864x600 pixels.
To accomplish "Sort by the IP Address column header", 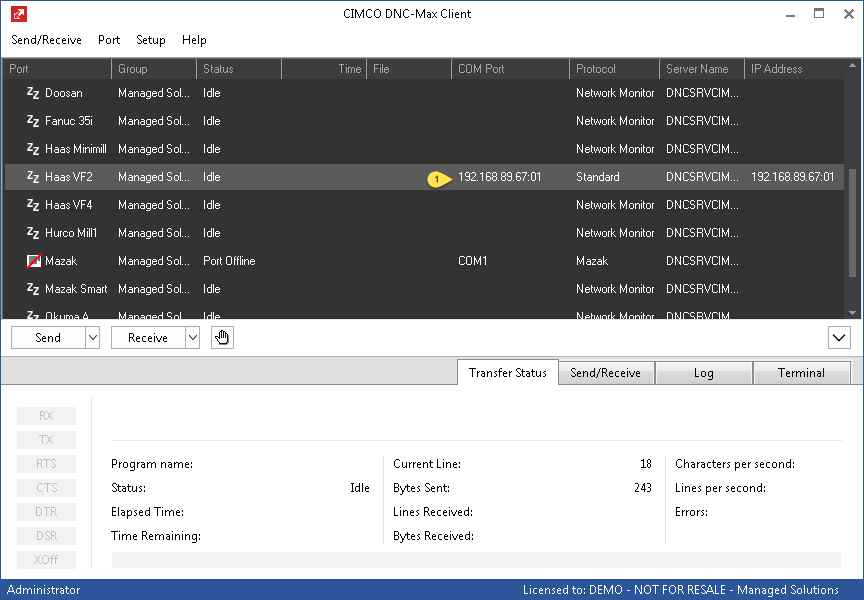I will [x=793, y=69].
